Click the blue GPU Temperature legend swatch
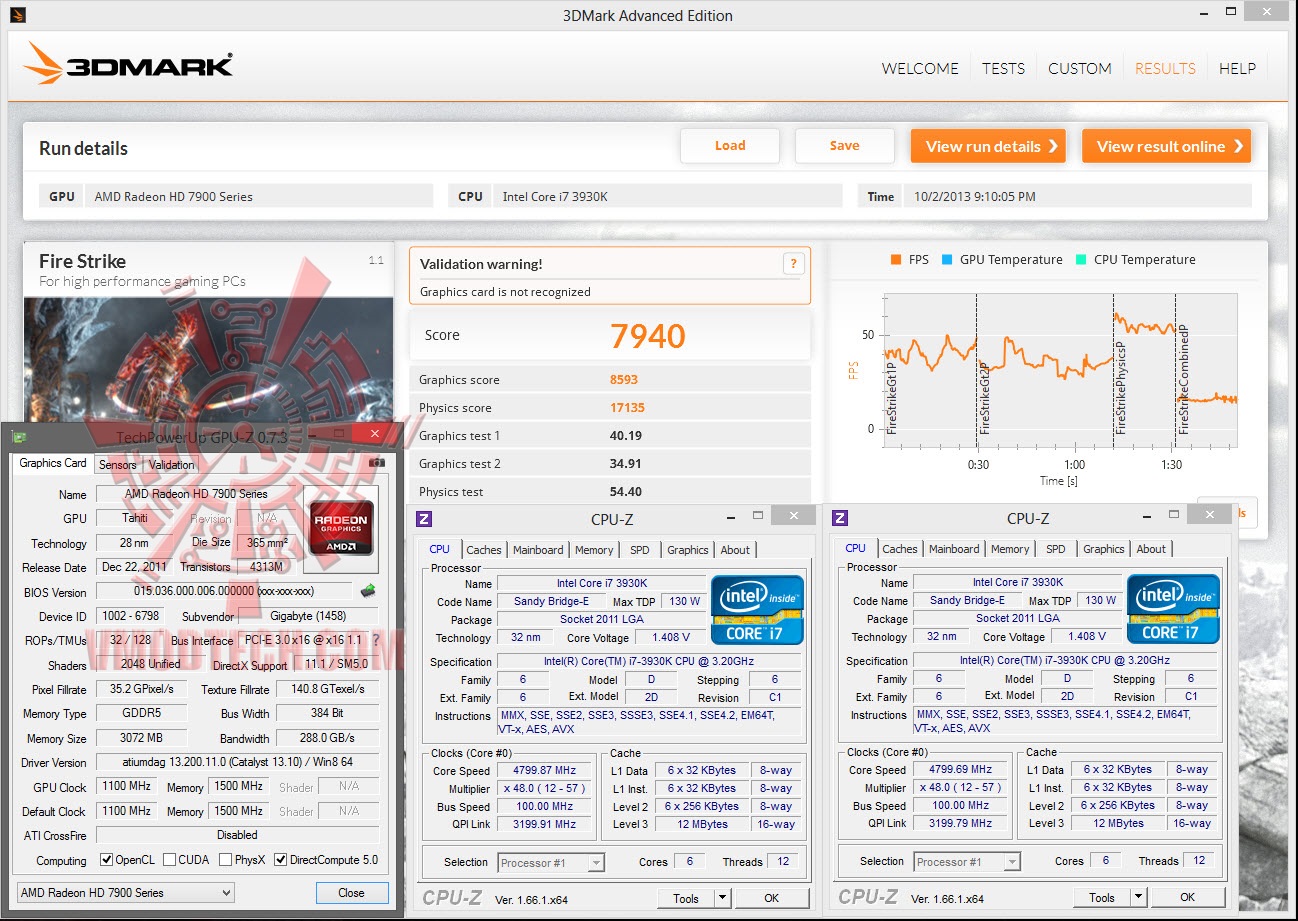Image resolution: width=1298 pixels, height=921 pixels. tap(946, 260)
